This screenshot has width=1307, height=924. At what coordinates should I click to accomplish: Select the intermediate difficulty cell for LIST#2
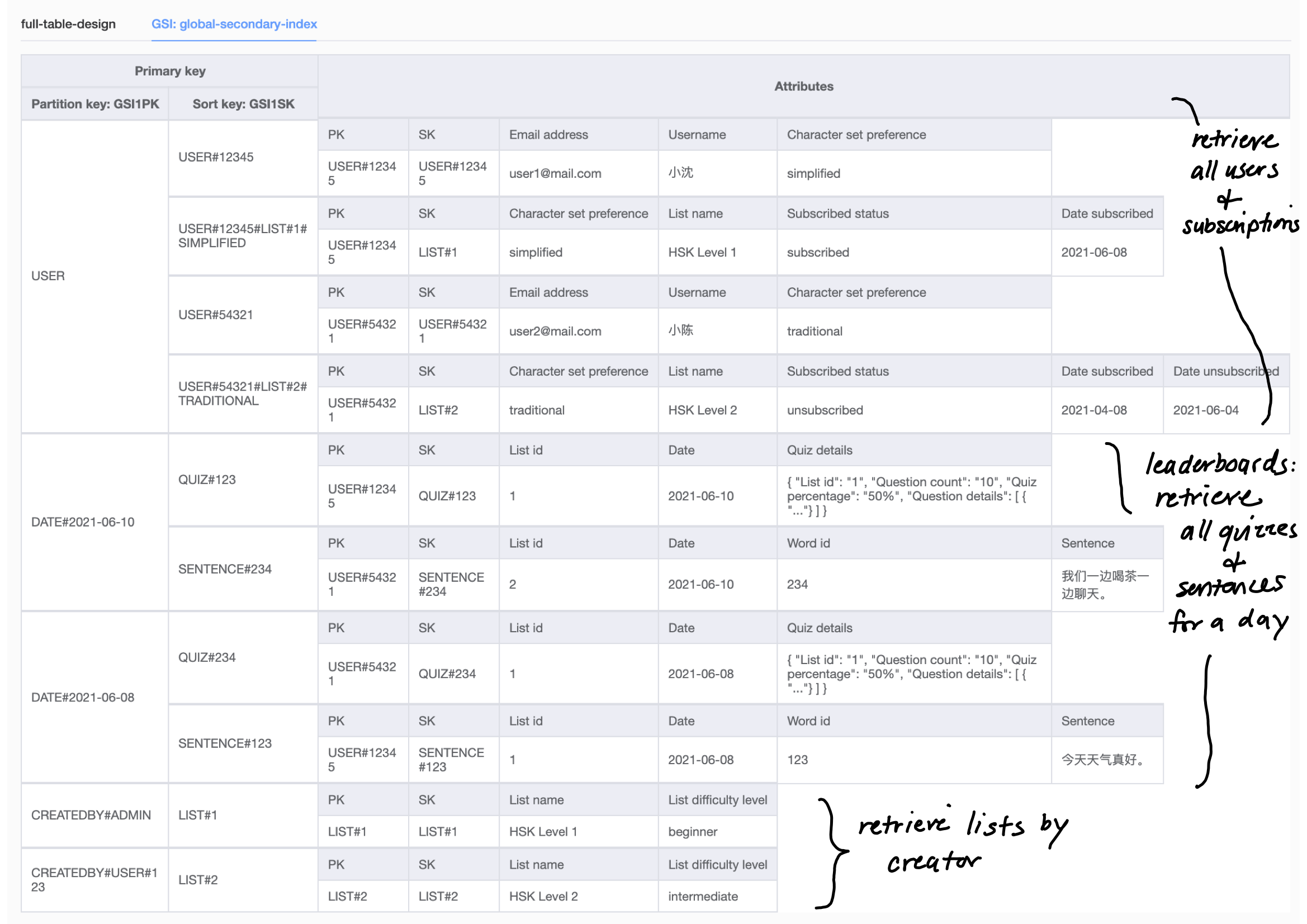coord(703,895)
